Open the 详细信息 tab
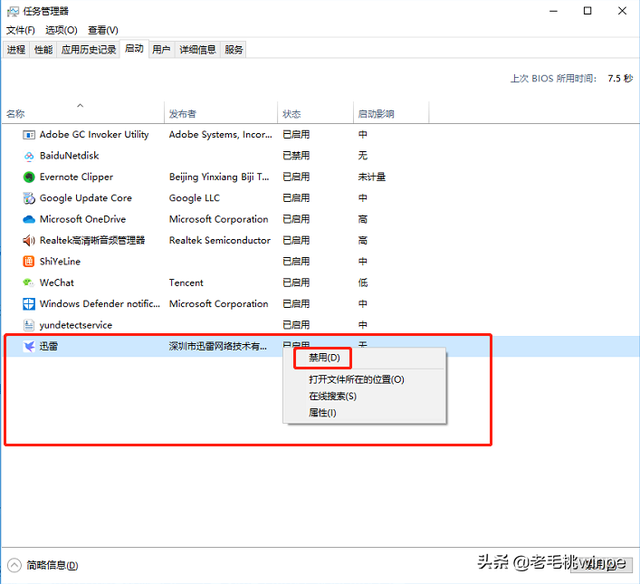The image size is (640, 584). coord(198,50)
